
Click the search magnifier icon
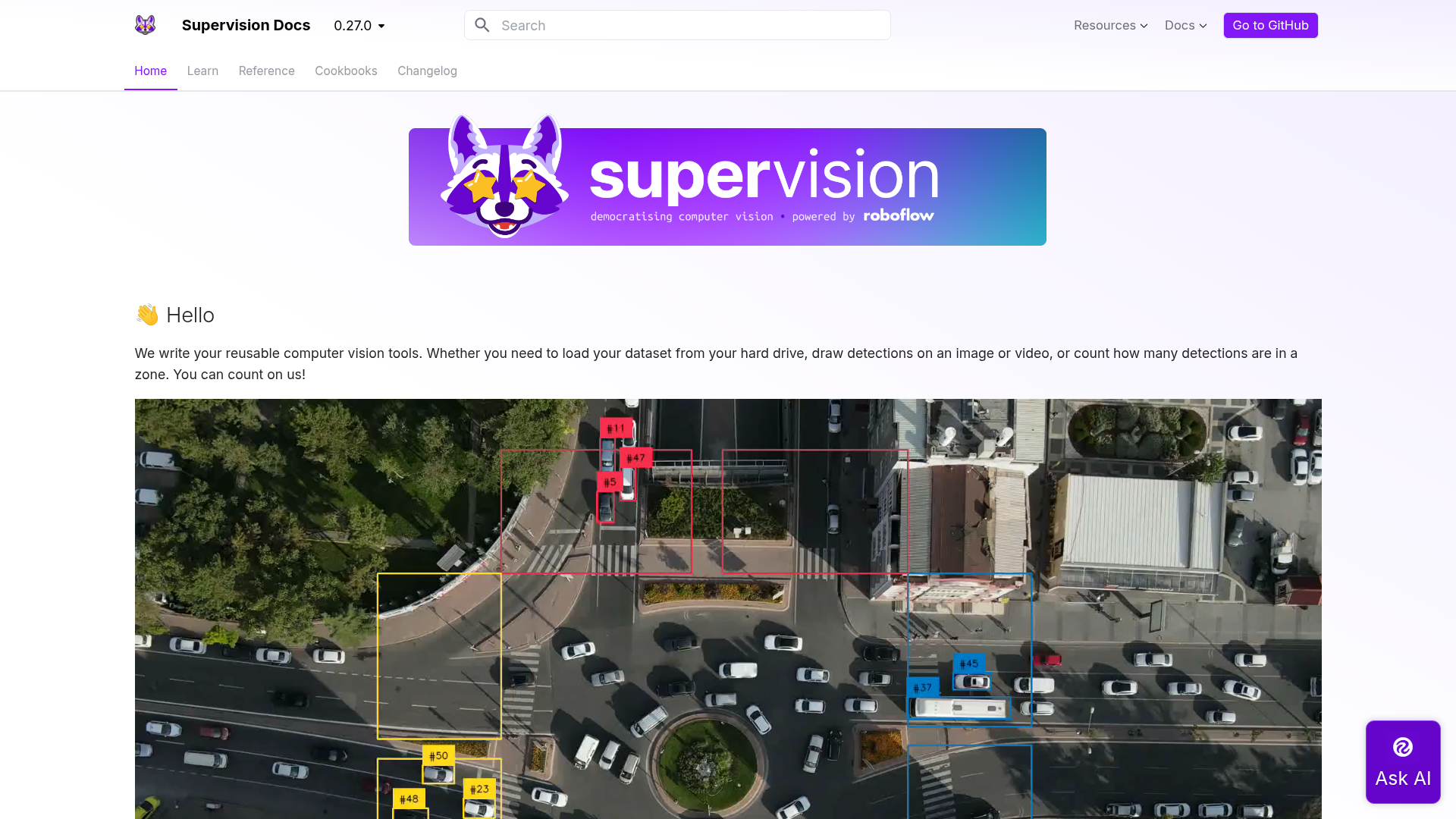[482, 25]
